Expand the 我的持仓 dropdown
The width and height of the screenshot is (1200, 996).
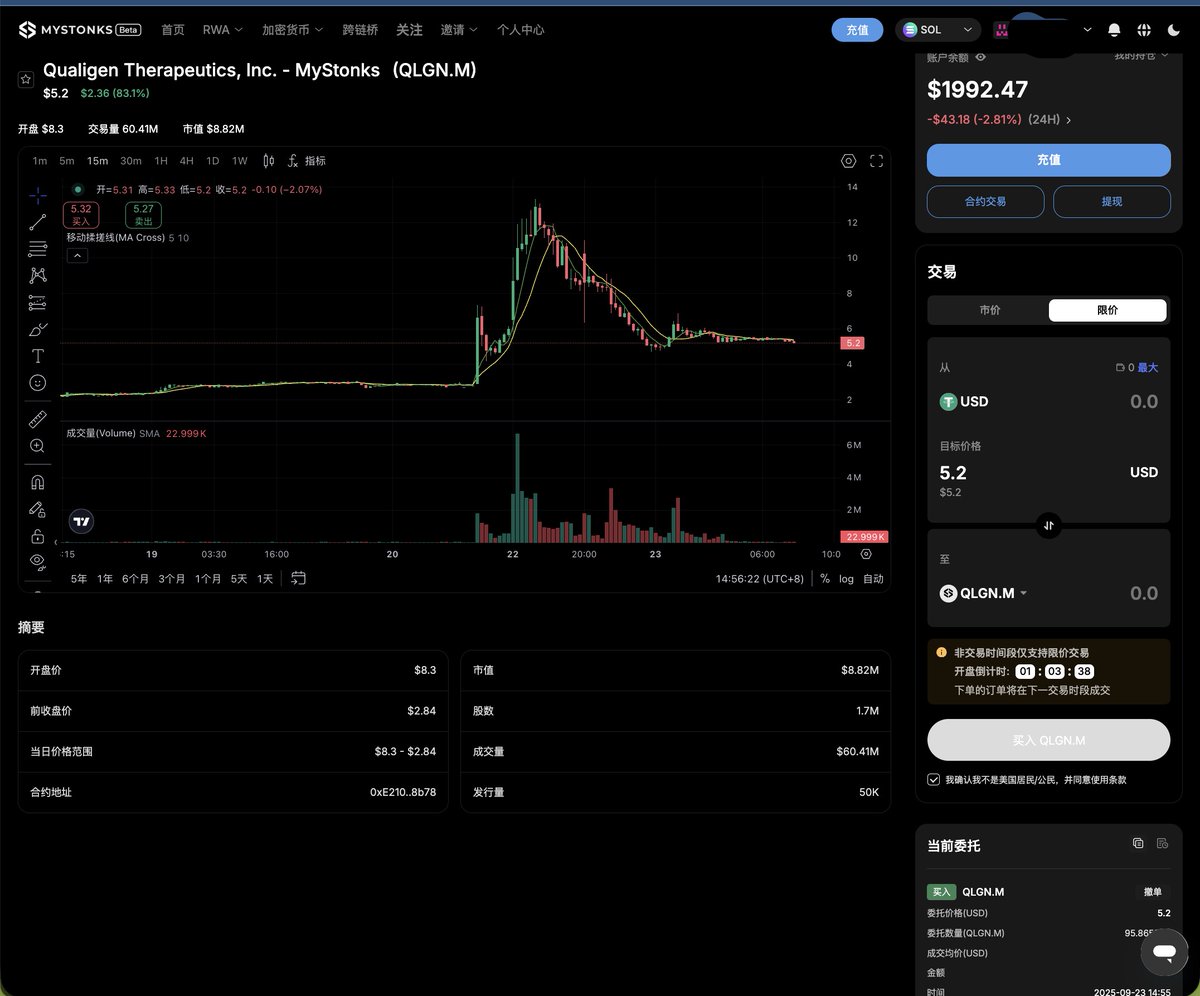pos(1141,56)
